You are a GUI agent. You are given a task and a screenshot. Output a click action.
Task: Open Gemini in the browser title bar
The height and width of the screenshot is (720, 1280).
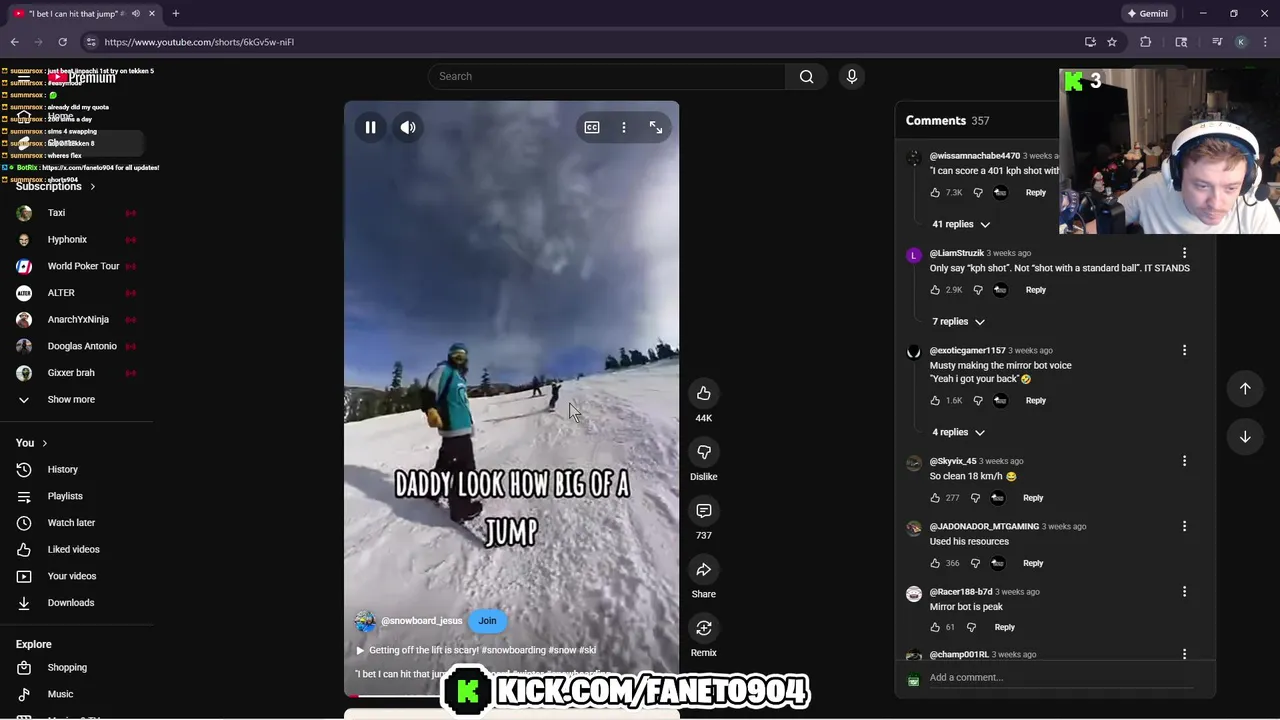[1147, 14]
